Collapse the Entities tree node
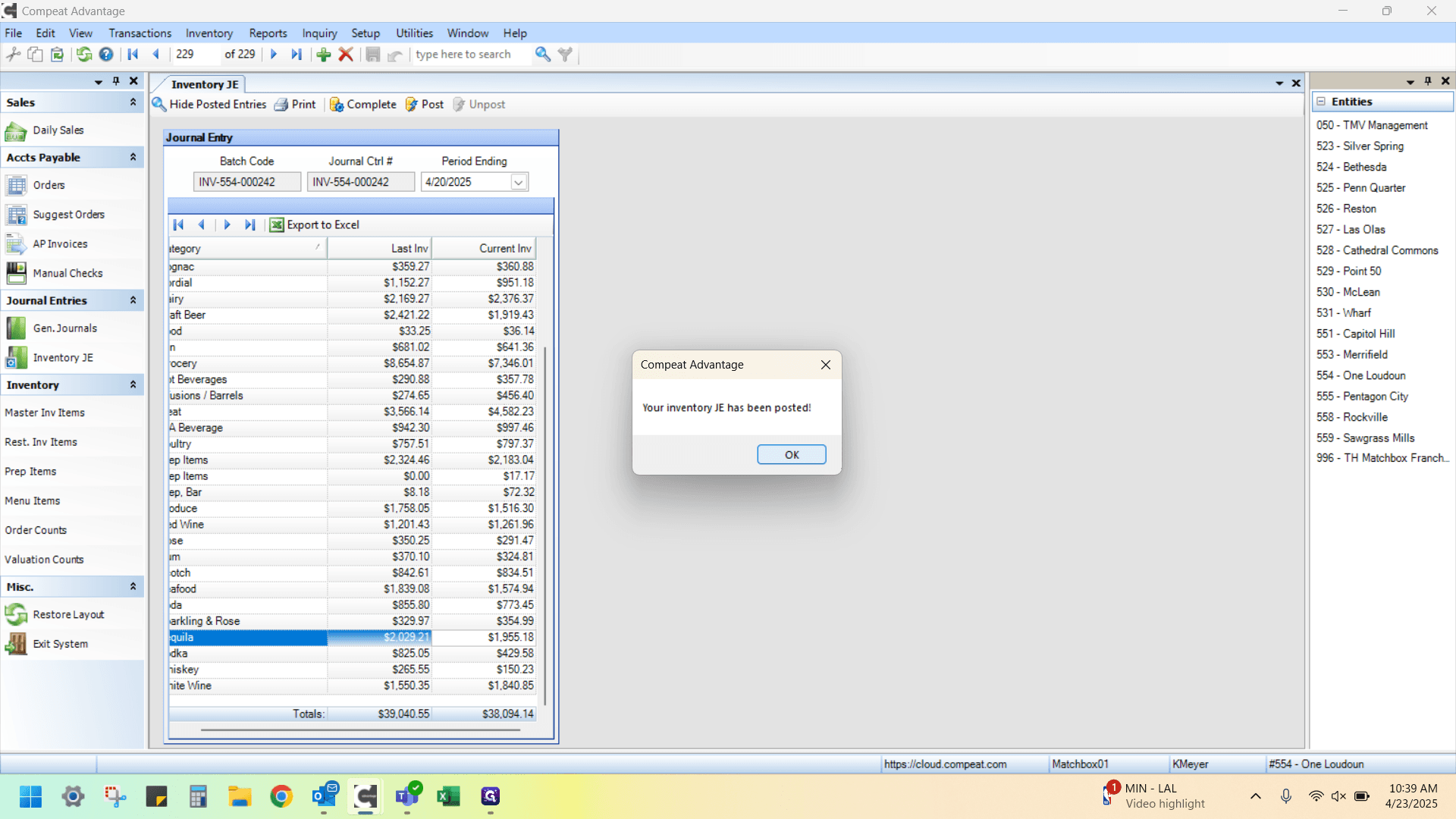This screenshot has height=819, width=1456. [1321, 102]
